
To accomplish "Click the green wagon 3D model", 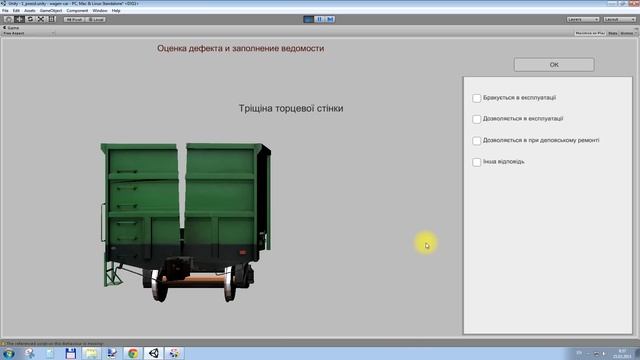I will click(186, 221).
